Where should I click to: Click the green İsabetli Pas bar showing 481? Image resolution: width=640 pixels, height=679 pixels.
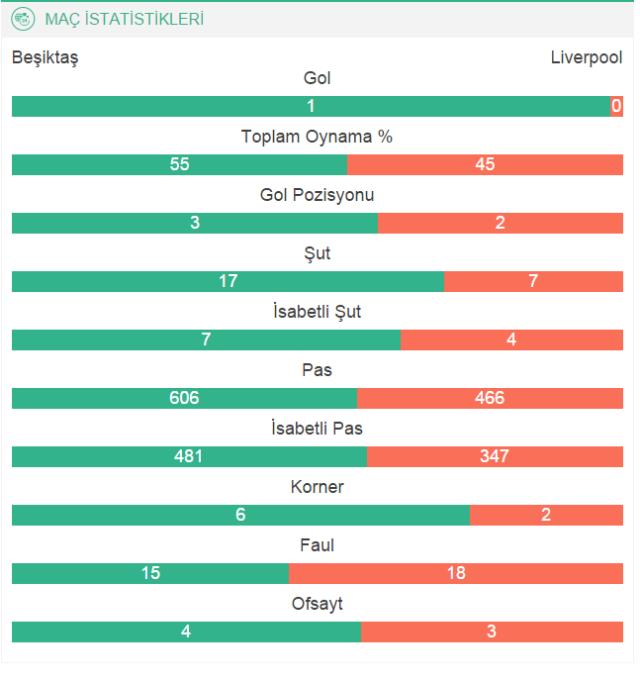click(x=189, y=457)
